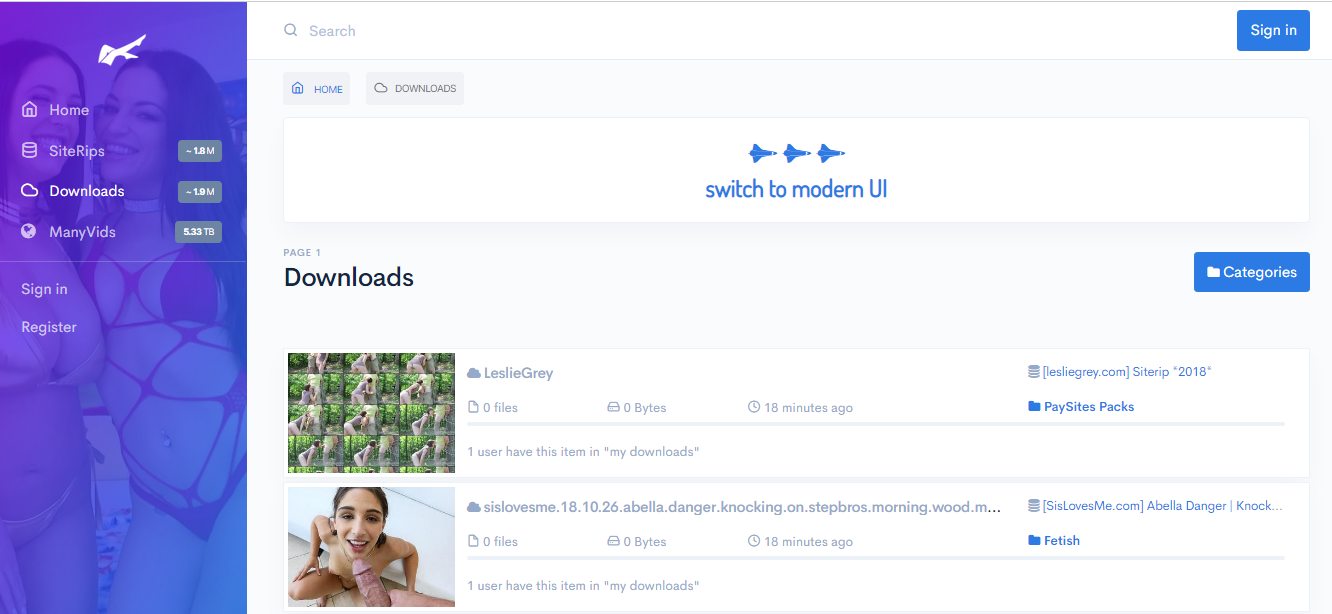Click the switch to modern UI link
This screenshot has width=1332, height=614.
click(x=796, y=189)
